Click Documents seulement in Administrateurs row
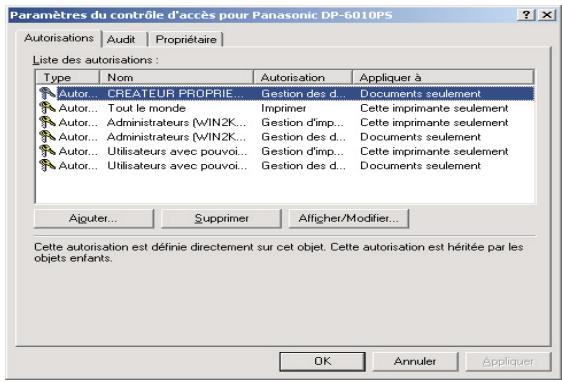This screenshot has width=562, height=382. 420,137
